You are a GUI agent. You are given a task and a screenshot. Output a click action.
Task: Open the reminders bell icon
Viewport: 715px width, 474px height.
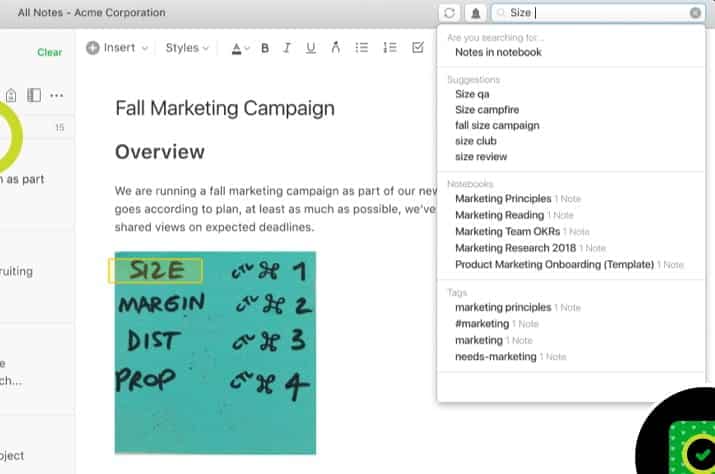(x=476, y=13)
